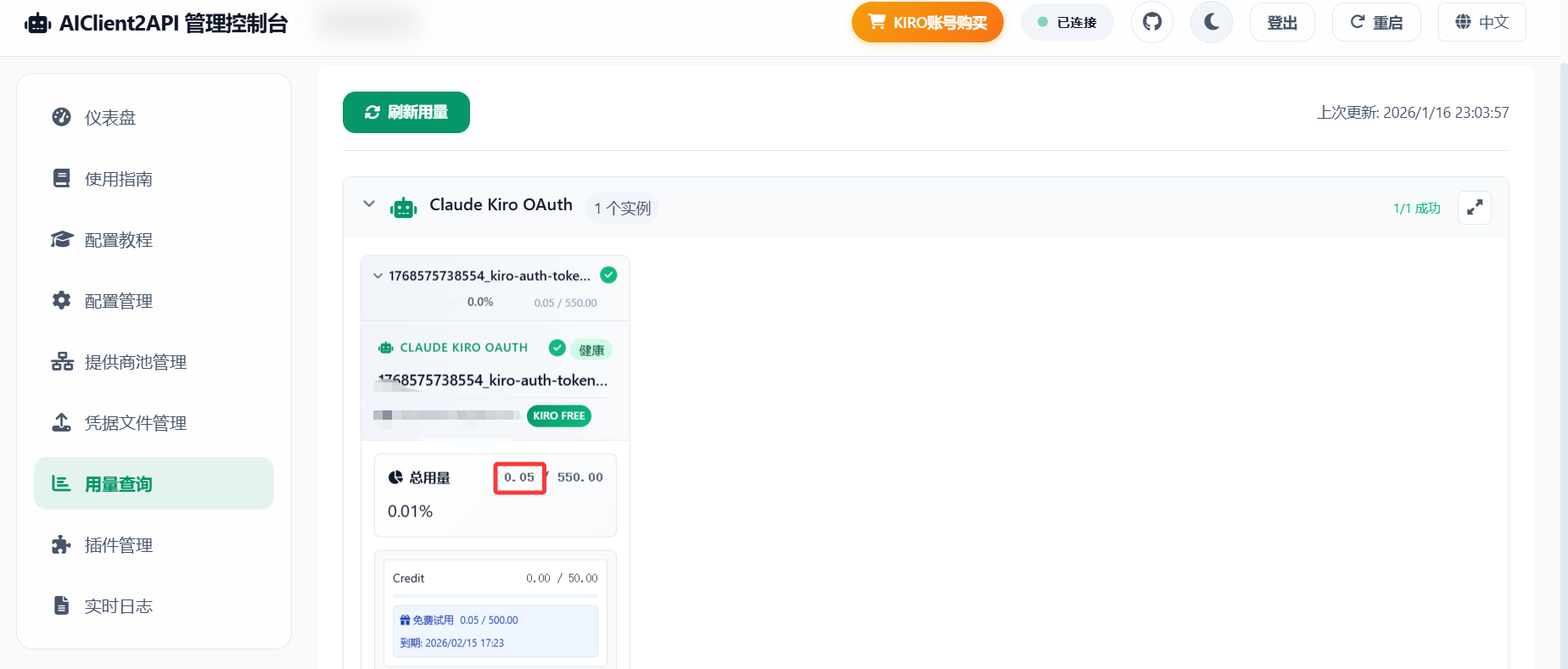Open 配置管理 menu item
Image resolution: width=1568 pixels, height=669 pixels.
[154, 300]
